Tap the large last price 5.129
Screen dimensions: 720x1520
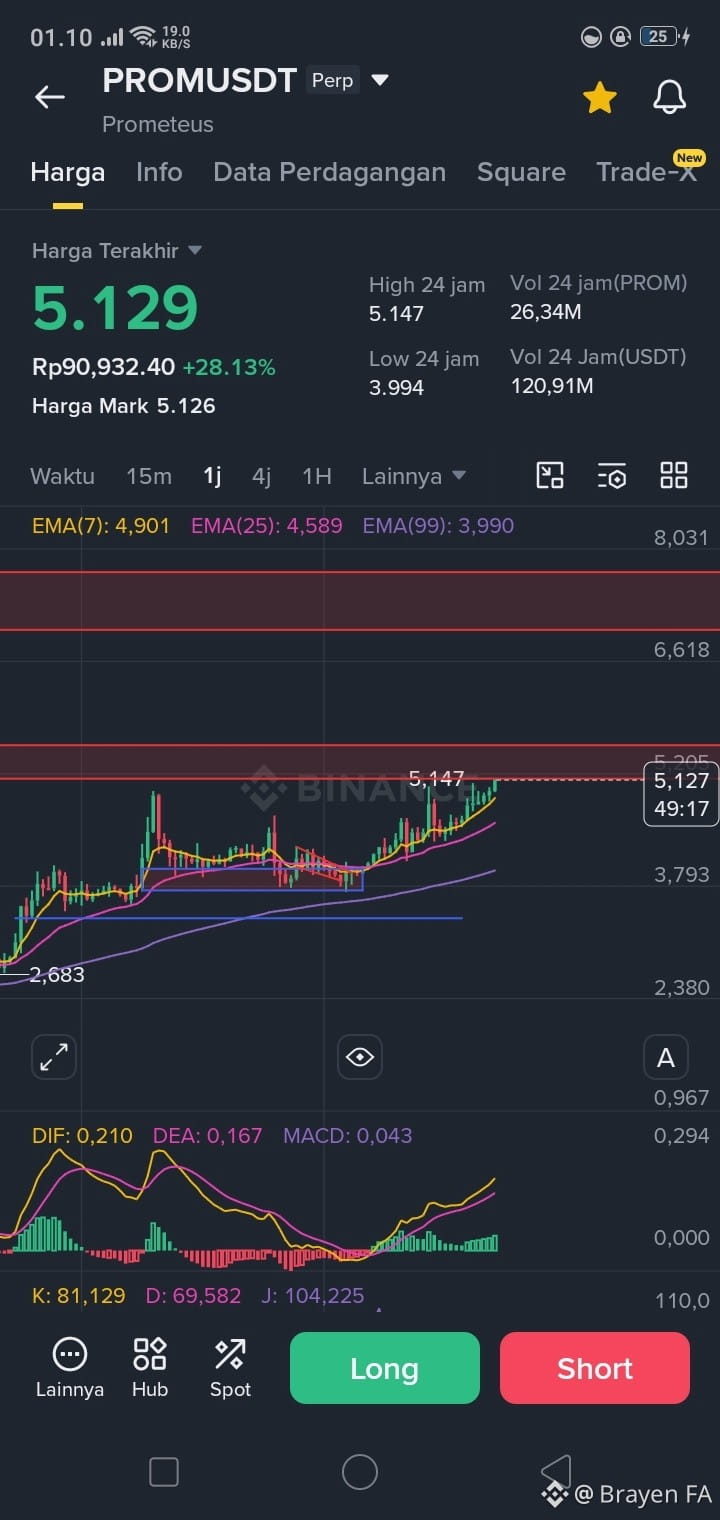click(x=116, y=308)
